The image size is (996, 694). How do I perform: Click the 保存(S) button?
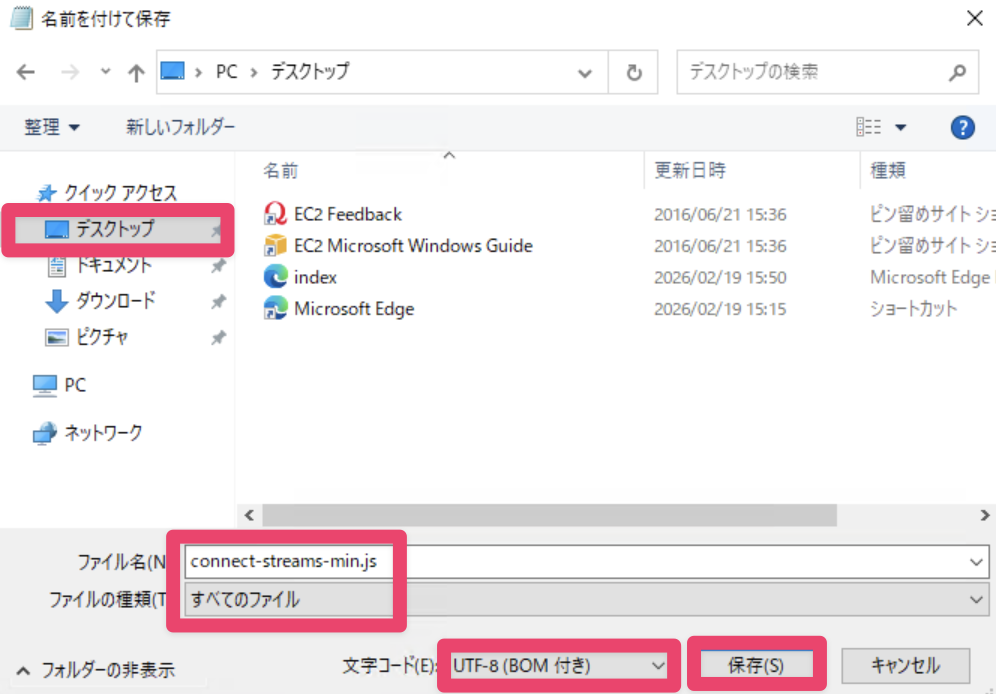[756, 665]
